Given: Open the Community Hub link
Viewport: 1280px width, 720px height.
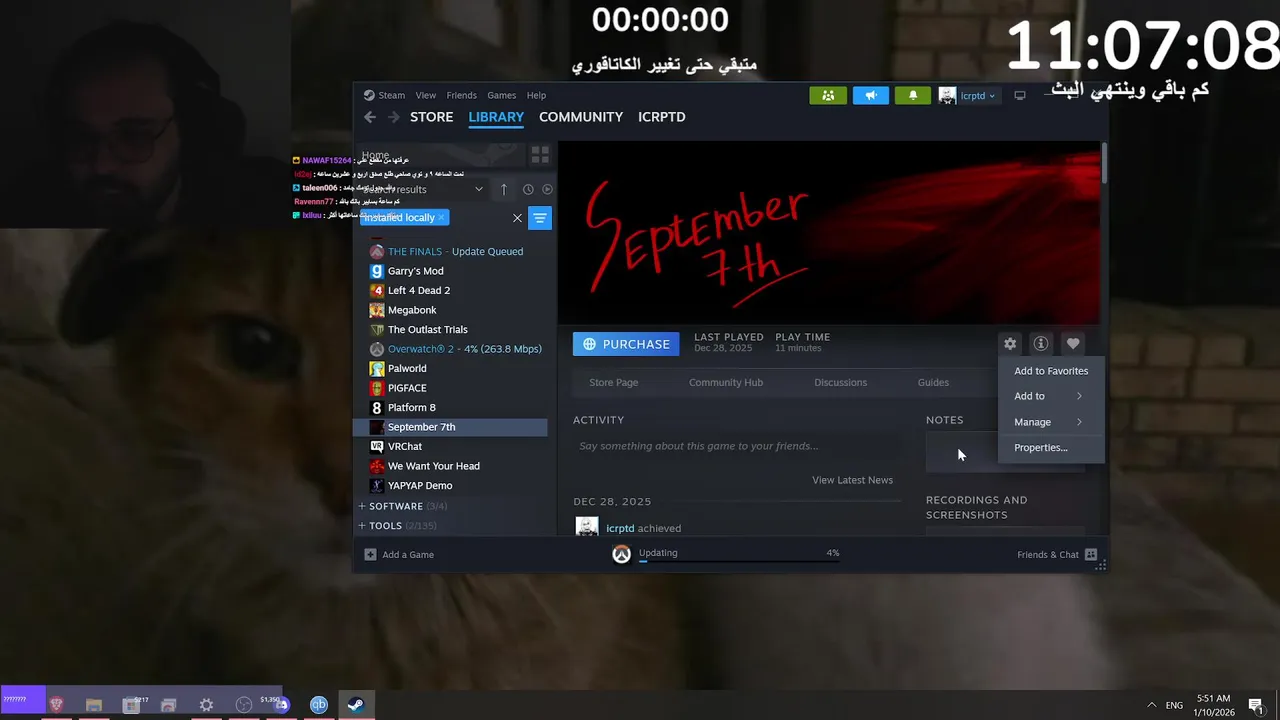Looking at the screenshot, I should 726,382.
